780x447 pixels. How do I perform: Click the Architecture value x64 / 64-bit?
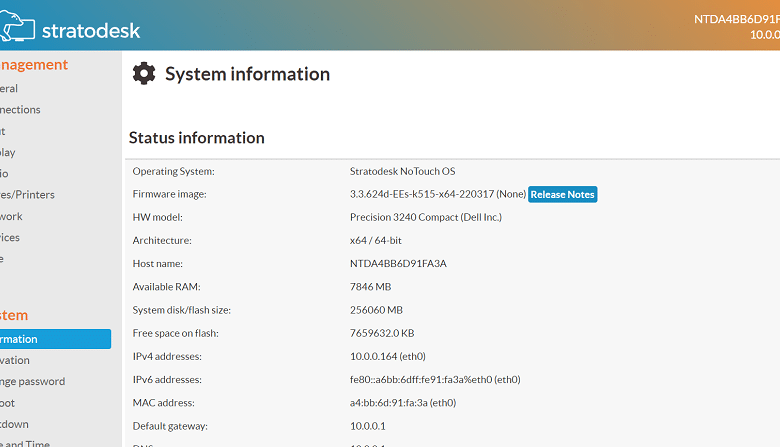[376, 240]
